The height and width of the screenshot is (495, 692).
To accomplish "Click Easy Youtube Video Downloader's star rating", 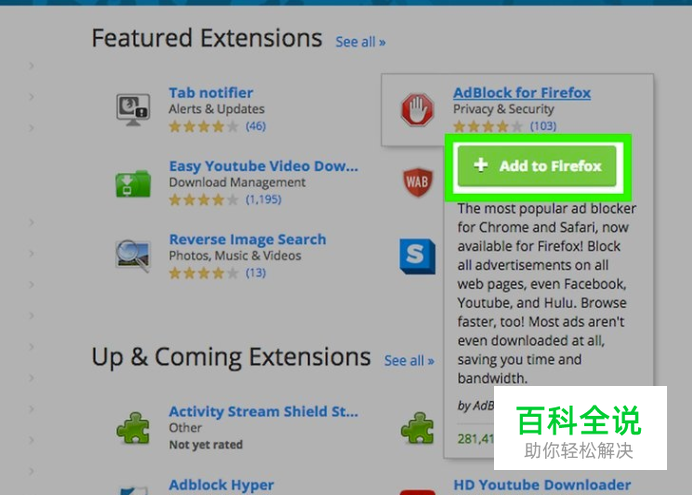I will tap(203, 200).
